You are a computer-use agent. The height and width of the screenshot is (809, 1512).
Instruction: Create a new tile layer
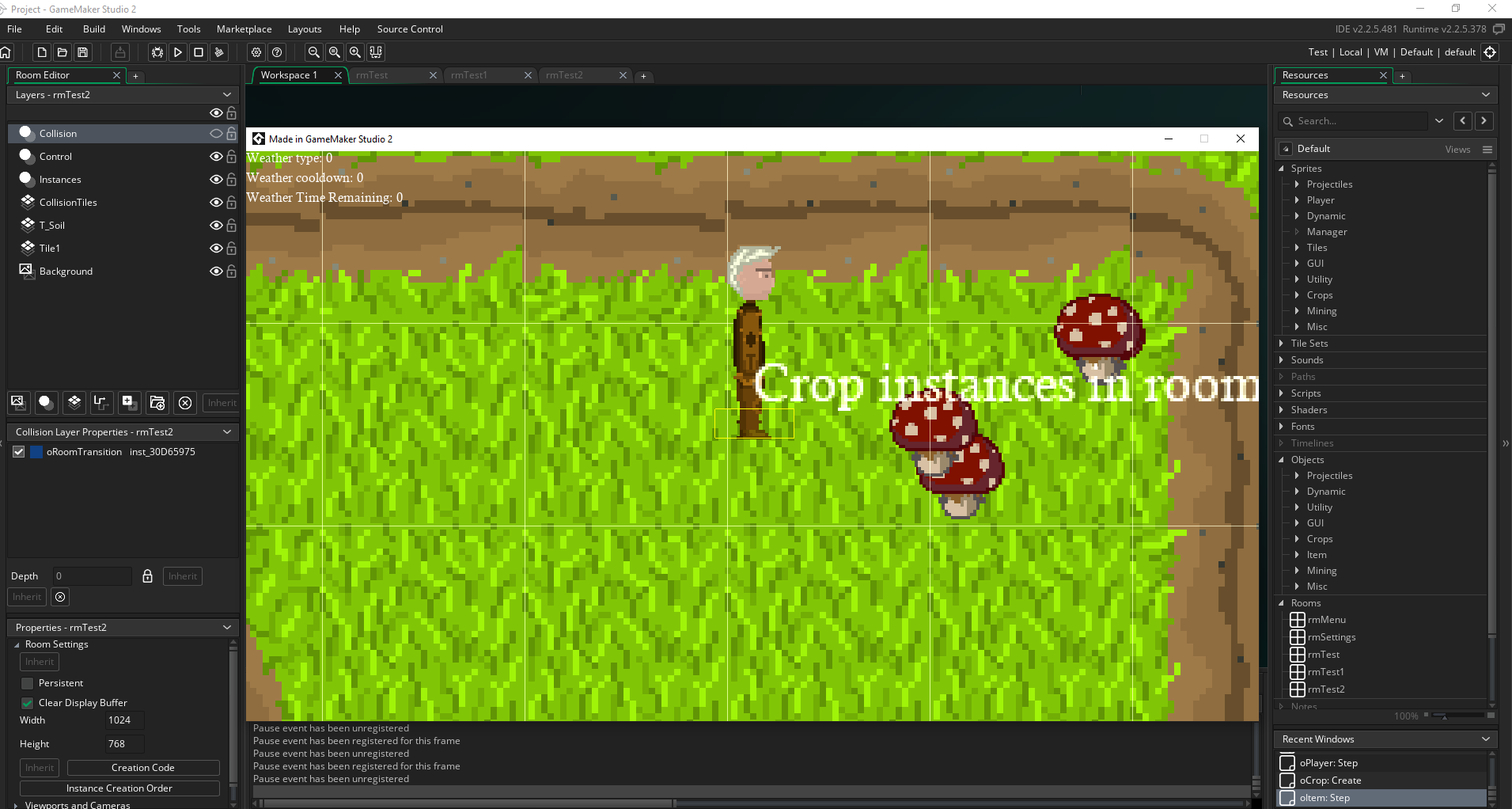tap(74, 402)
